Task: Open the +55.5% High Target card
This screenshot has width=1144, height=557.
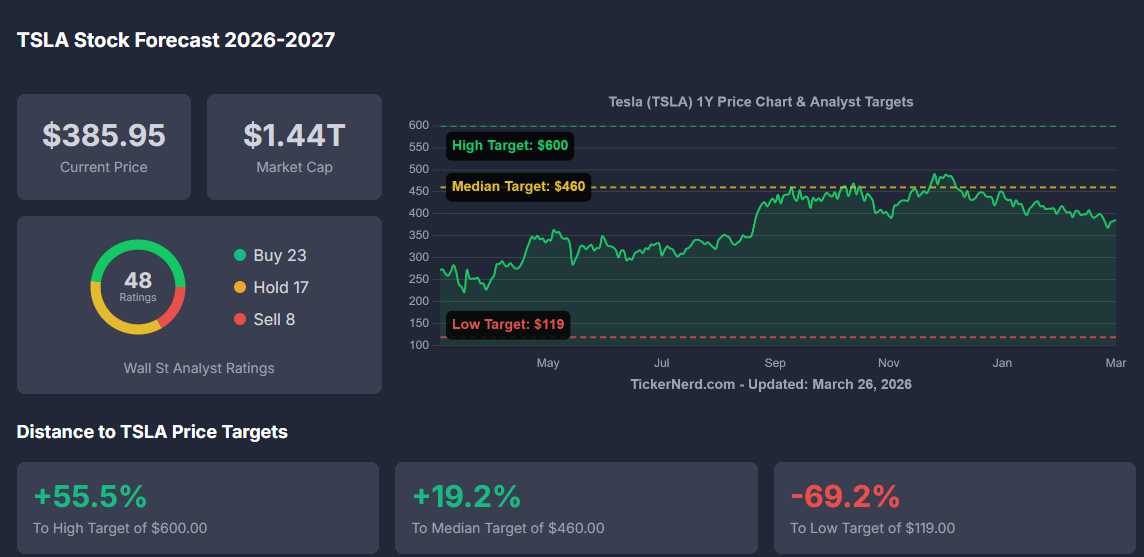Action: pos(198,508)
